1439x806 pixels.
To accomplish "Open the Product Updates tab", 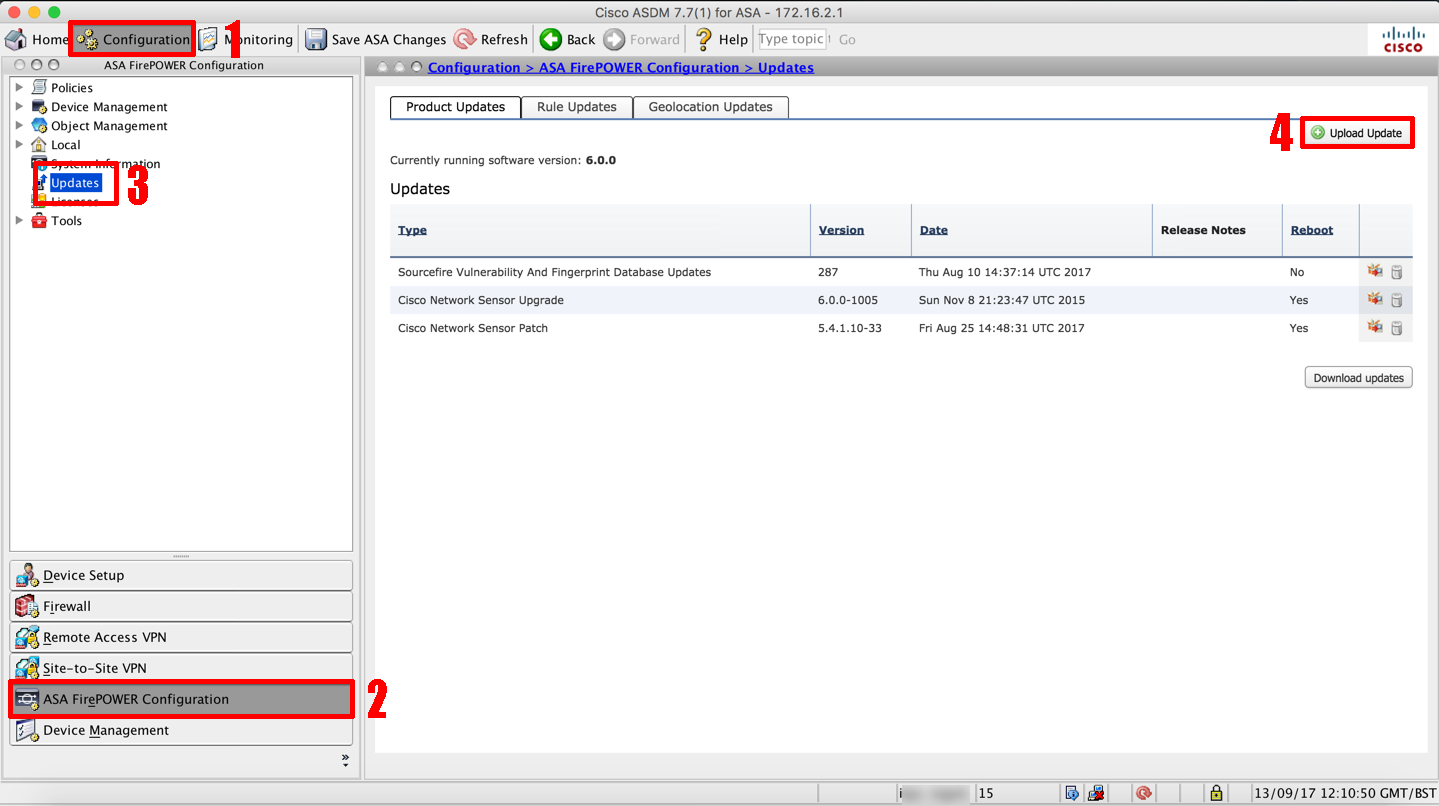I will (455, 107).
